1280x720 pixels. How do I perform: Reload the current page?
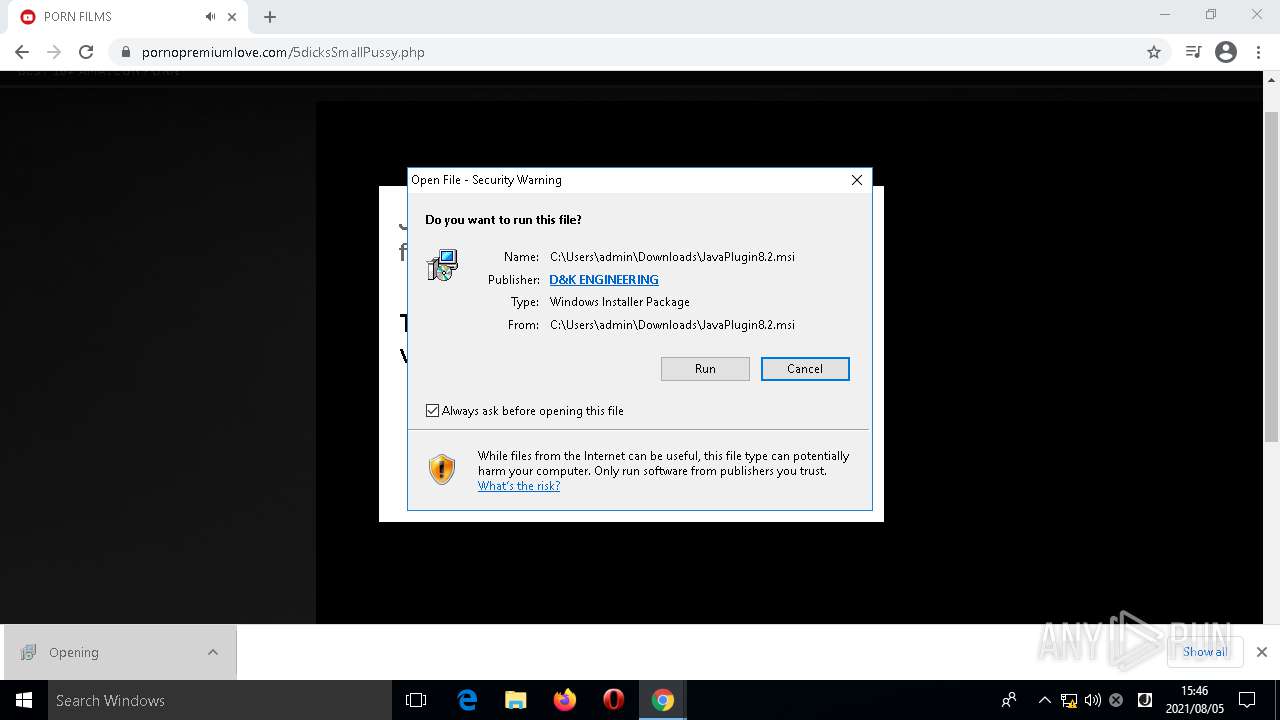point(86,52)
